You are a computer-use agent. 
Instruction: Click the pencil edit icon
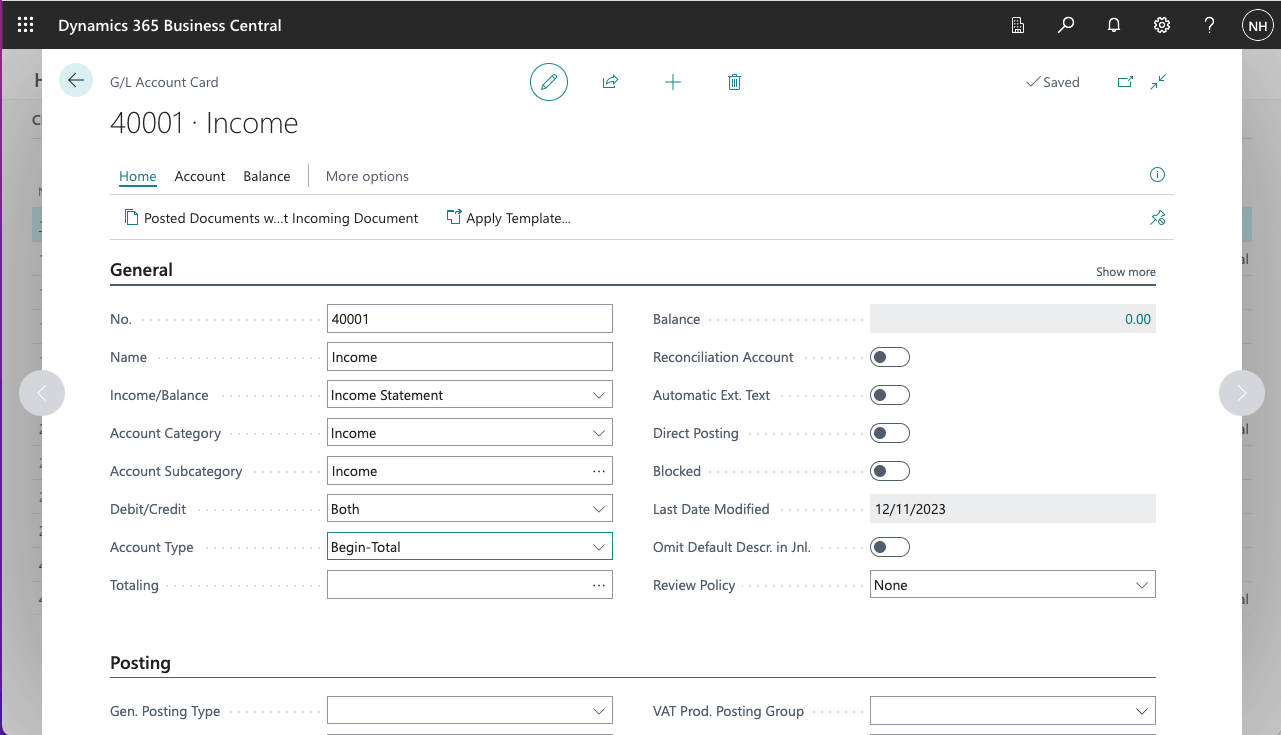click(548, 82)
